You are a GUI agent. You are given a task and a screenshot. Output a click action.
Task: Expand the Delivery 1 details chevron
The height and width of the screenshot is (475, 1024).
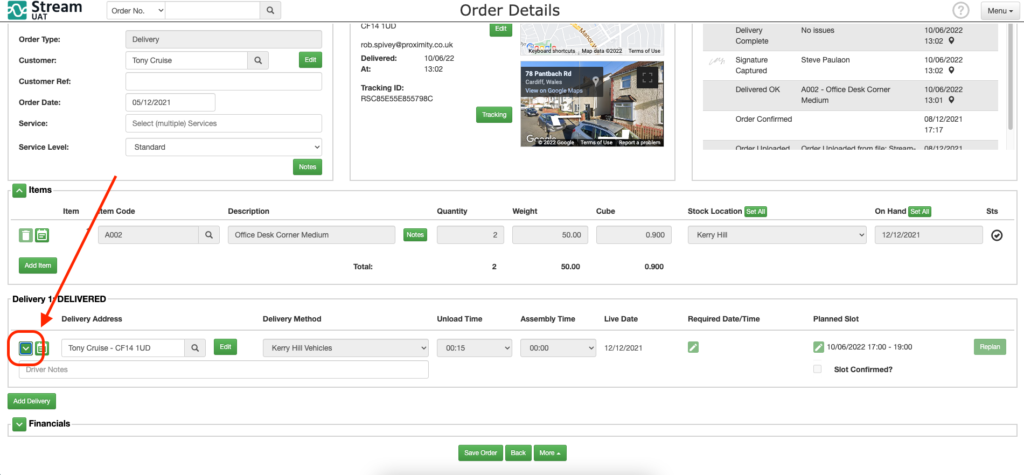tap(25, 348)
